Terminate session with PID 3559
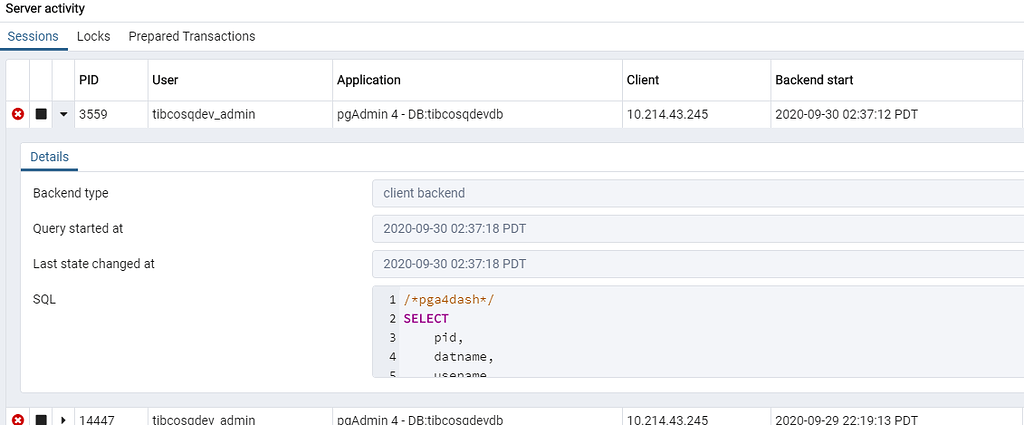 point(17,115)
